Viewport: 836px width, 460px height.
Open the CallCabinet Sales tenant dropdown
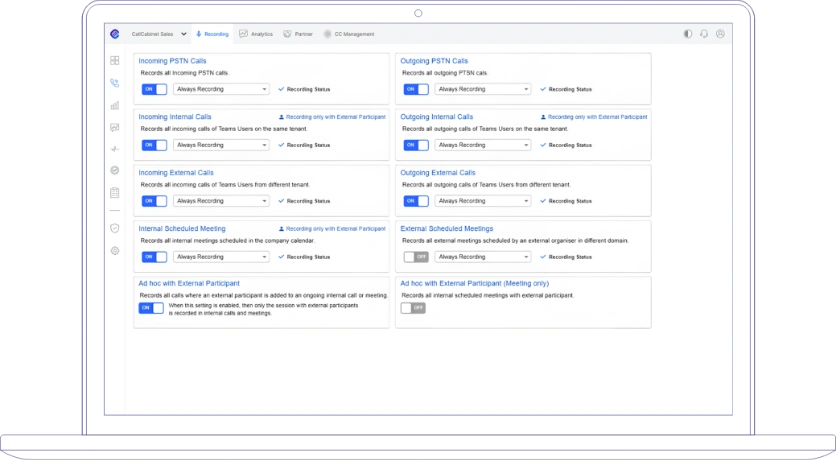tap(159, 34)
